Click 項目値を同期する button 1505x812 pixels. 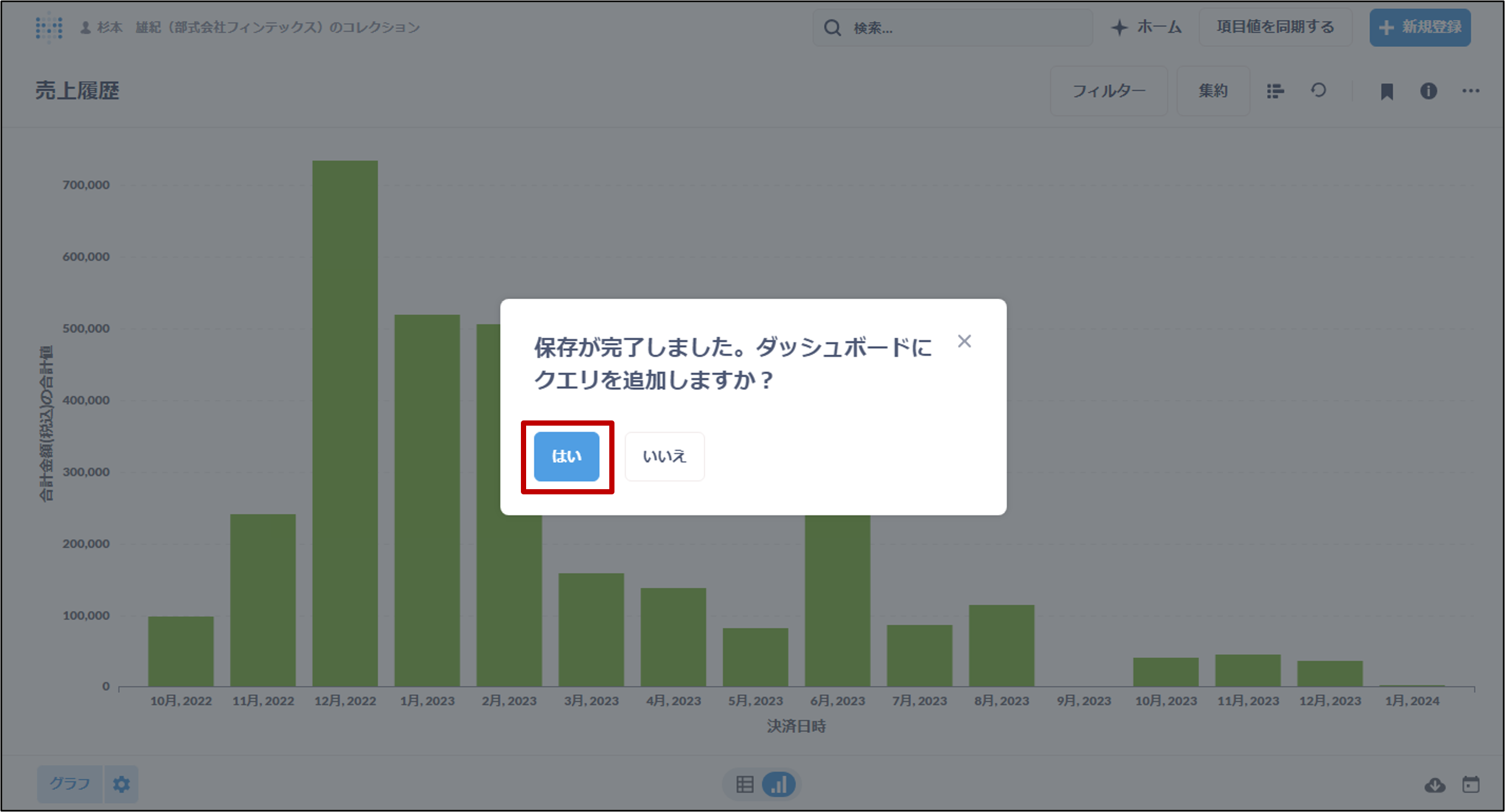tap(1275, 28)
